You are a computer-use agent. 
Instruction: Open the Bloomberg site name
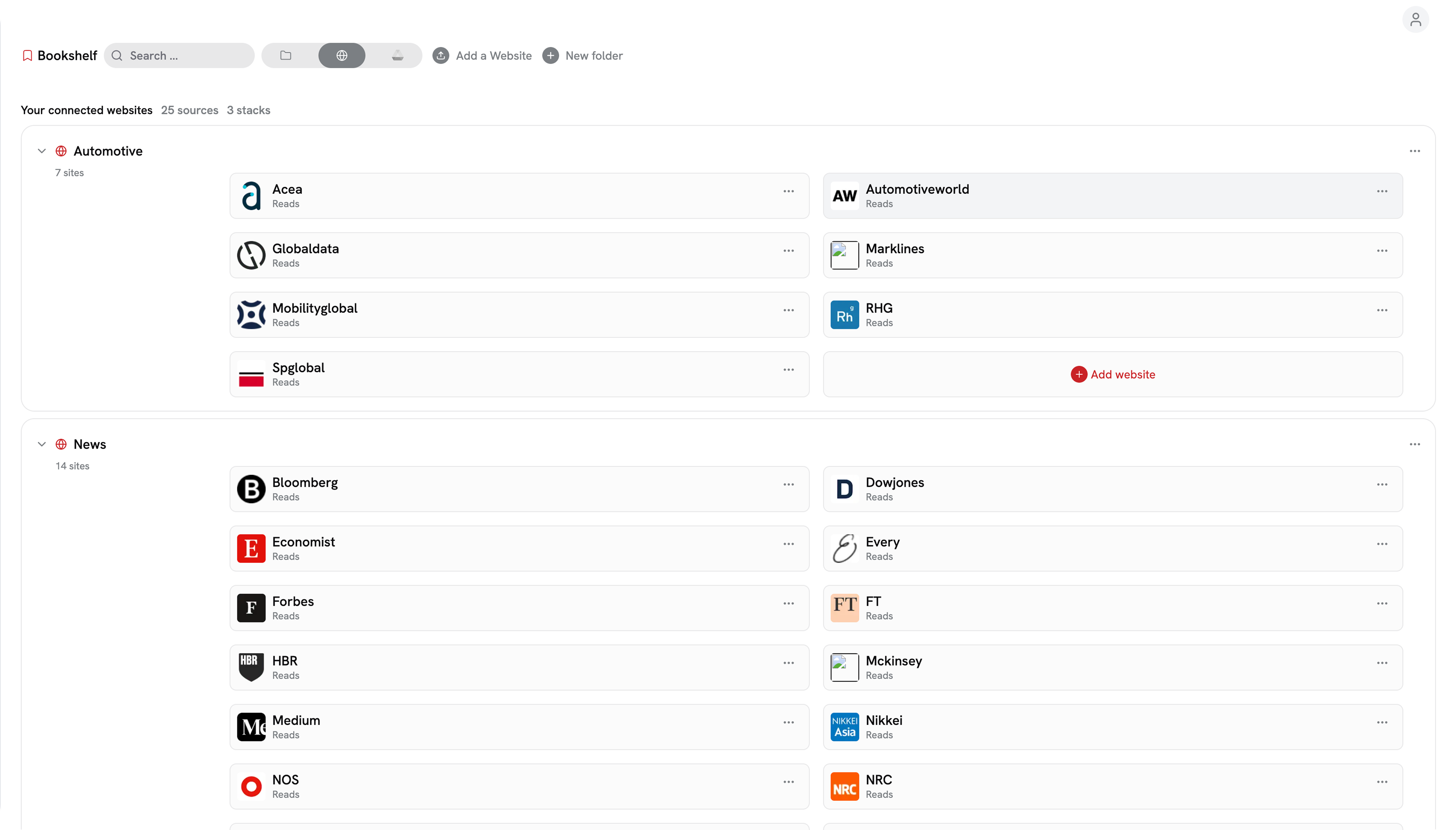coord(305,482)
